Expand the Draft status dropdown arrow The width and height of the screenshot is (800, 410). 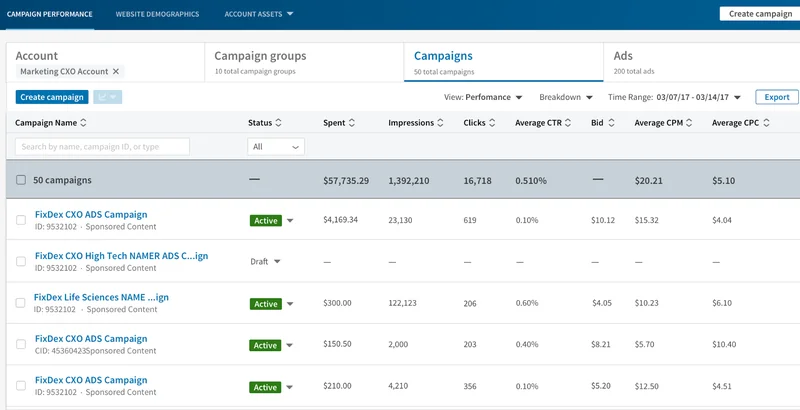pyautogui.click(x=277, y=261)
